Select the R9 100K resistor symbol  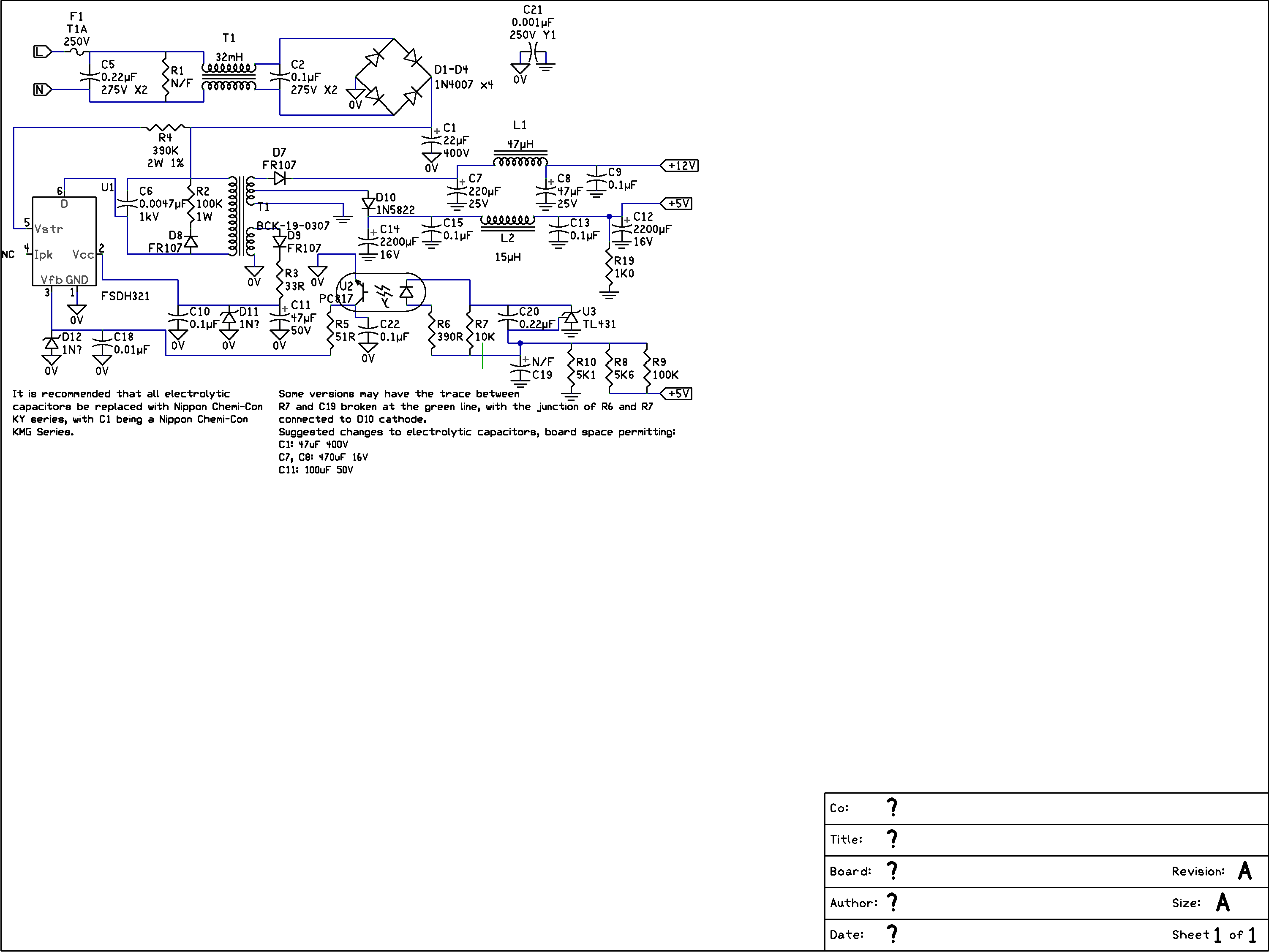[647, 368]
